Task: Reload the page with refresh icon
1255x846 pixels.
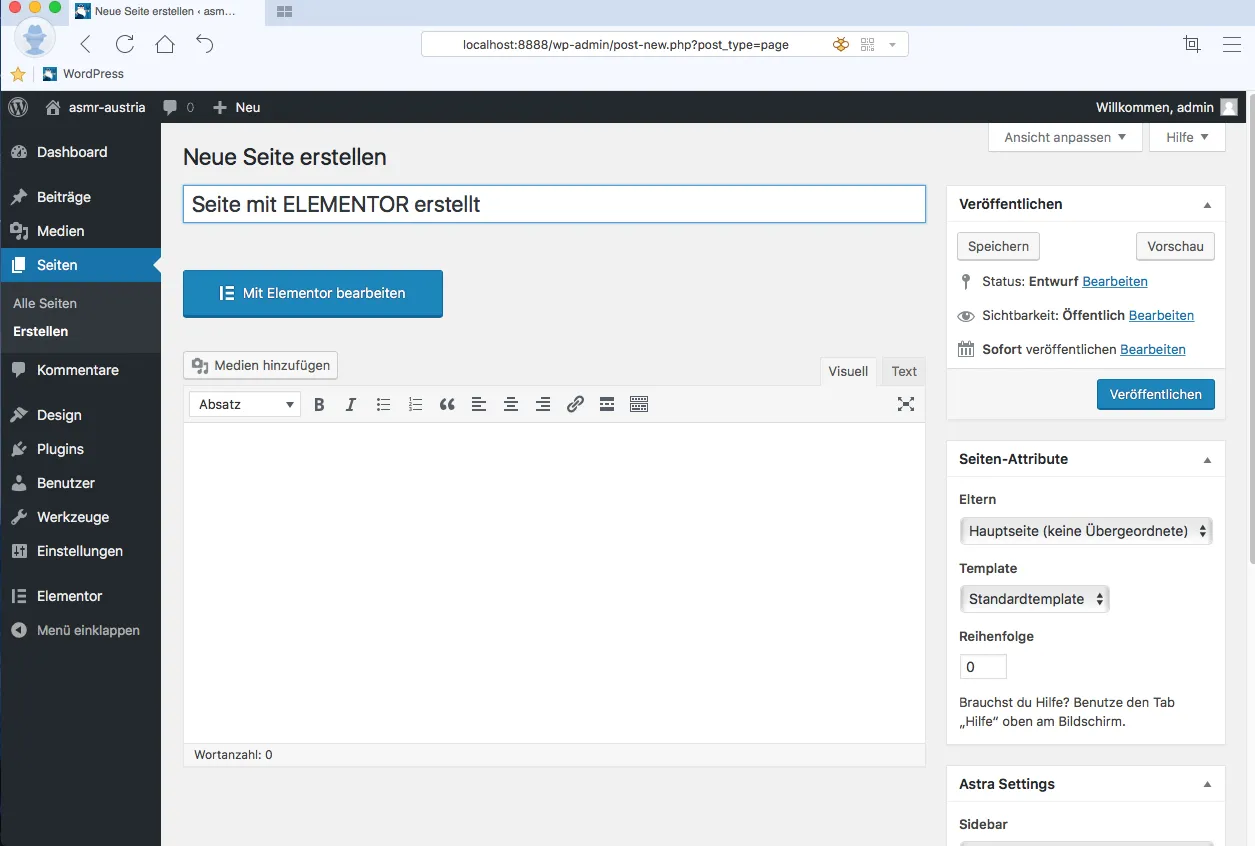Action: 125,44
